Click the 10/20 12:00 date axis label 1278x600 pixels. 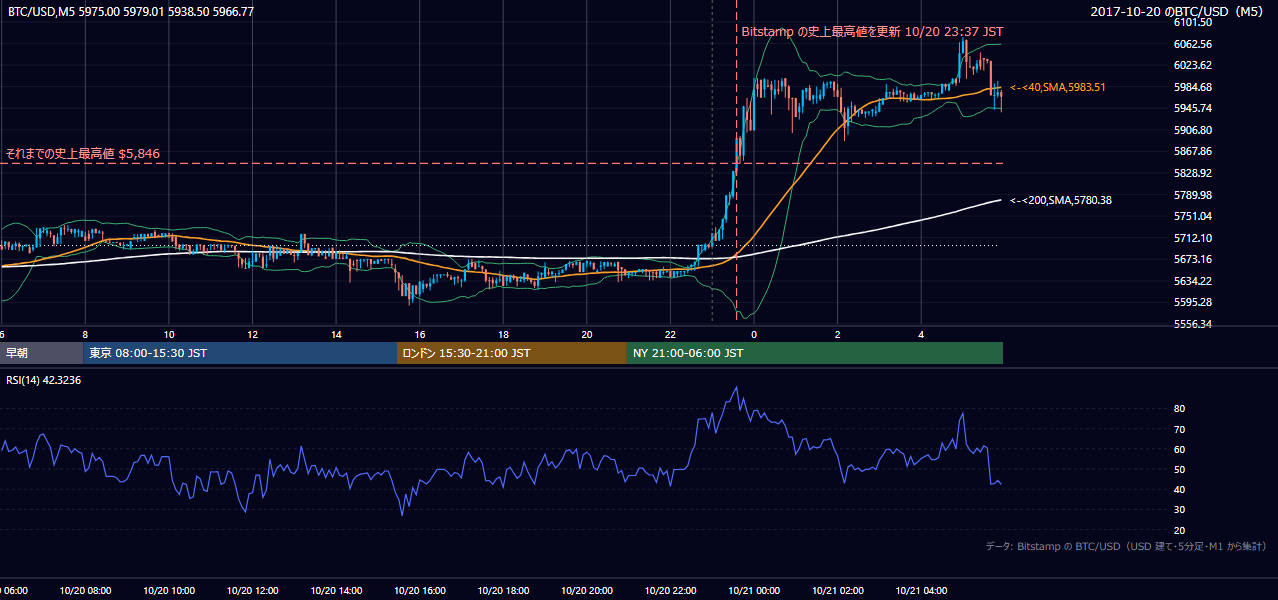[253, 591]
